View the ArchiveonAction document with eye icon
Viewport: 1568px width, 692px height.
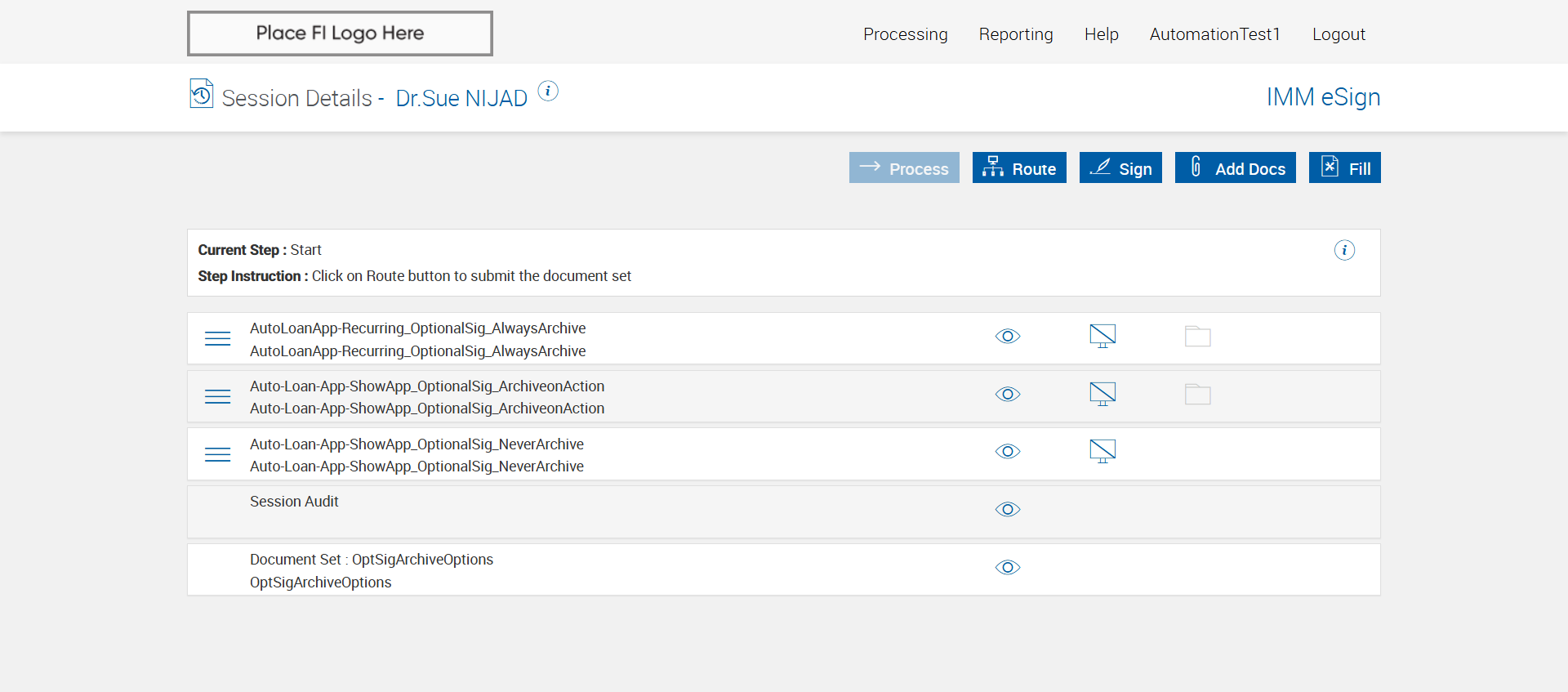click(1008, 394)
